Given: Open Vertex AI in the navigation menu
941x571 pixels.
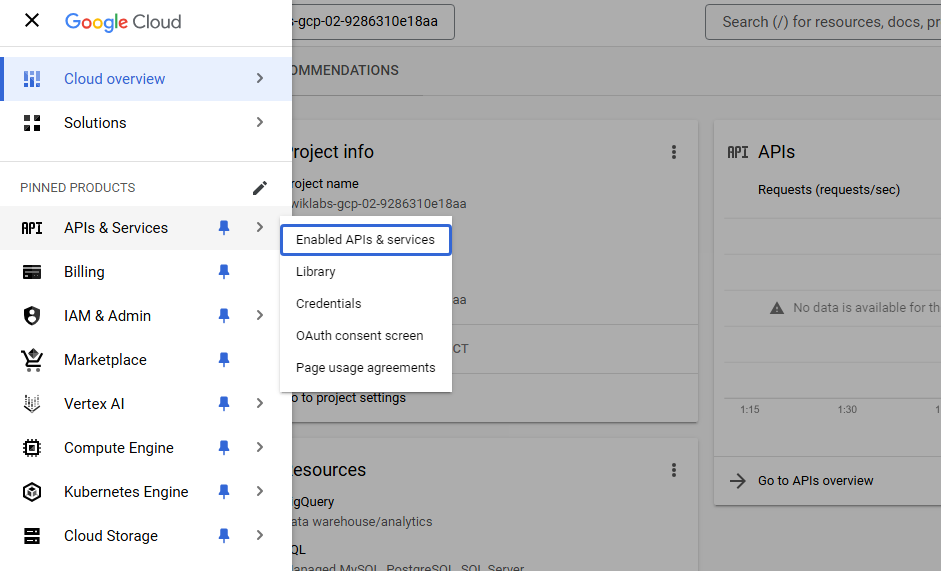Looking at the screenshot, I should coord(146,403).
